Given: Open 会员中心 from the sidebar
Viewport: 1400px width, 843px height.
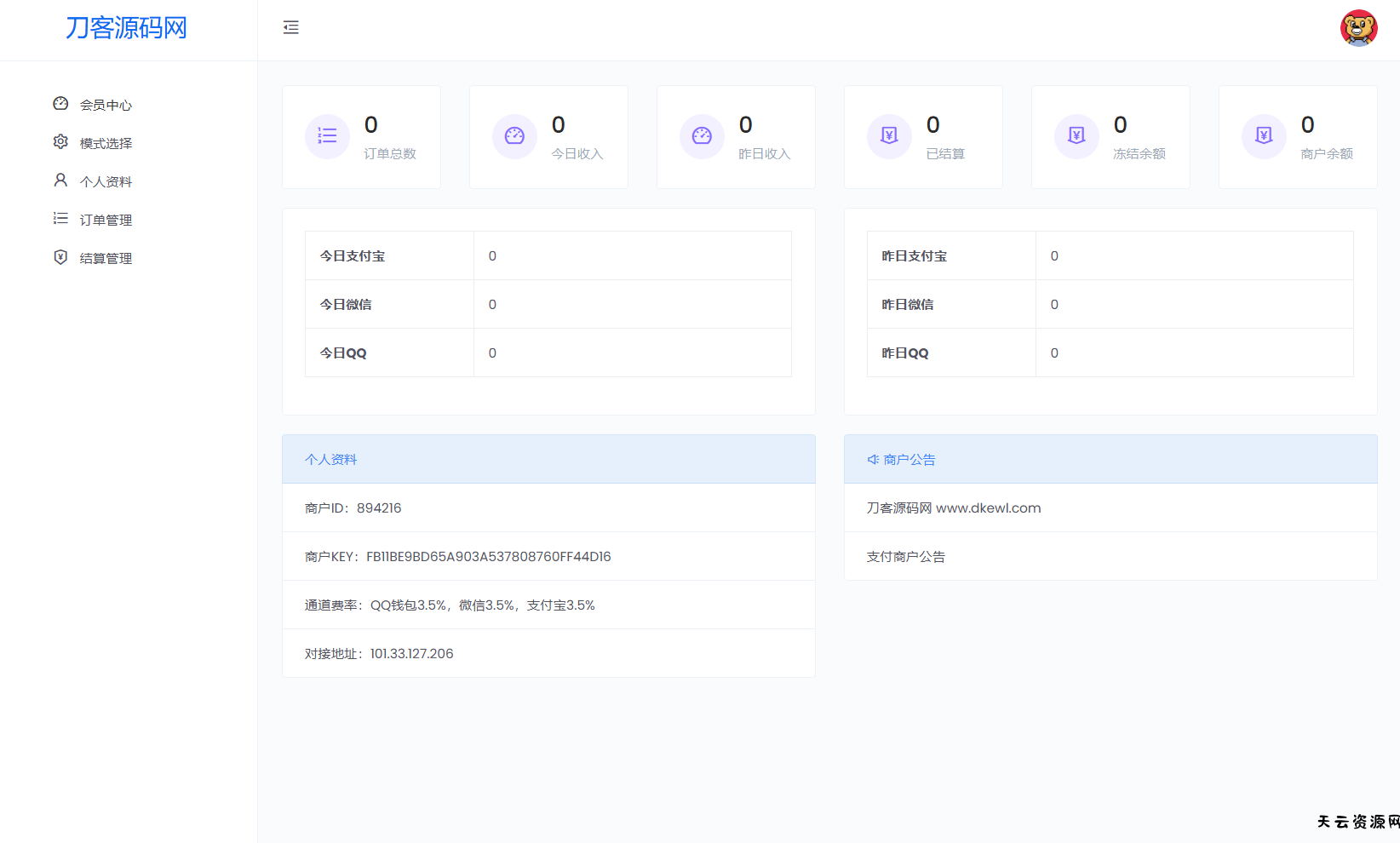Looking at the screenshot, I should point(106,105).
